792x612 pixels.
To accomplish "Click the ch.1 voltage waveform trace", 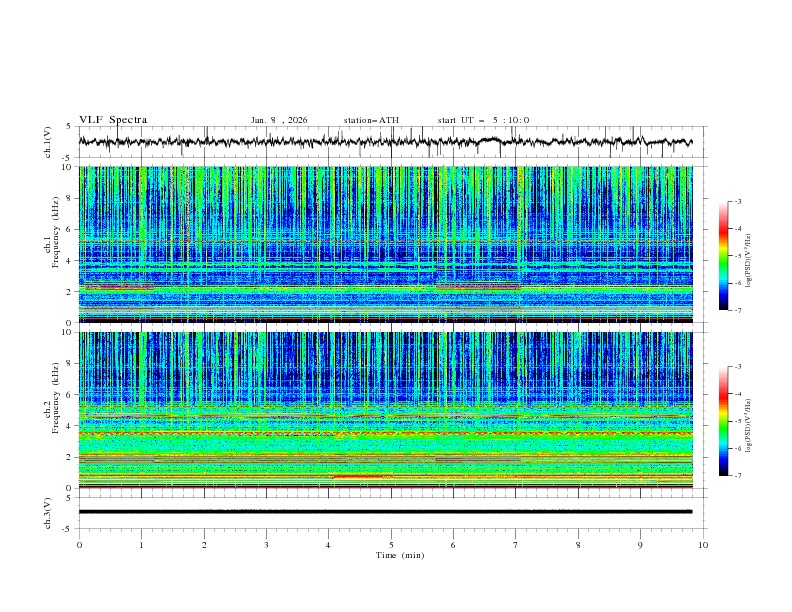I will tap(385, 142).
